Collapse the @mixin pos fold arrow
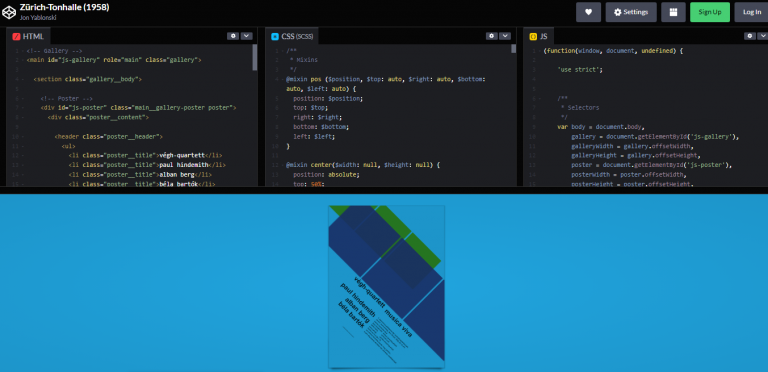The image size is (768, 372). (x=283, y=79)
